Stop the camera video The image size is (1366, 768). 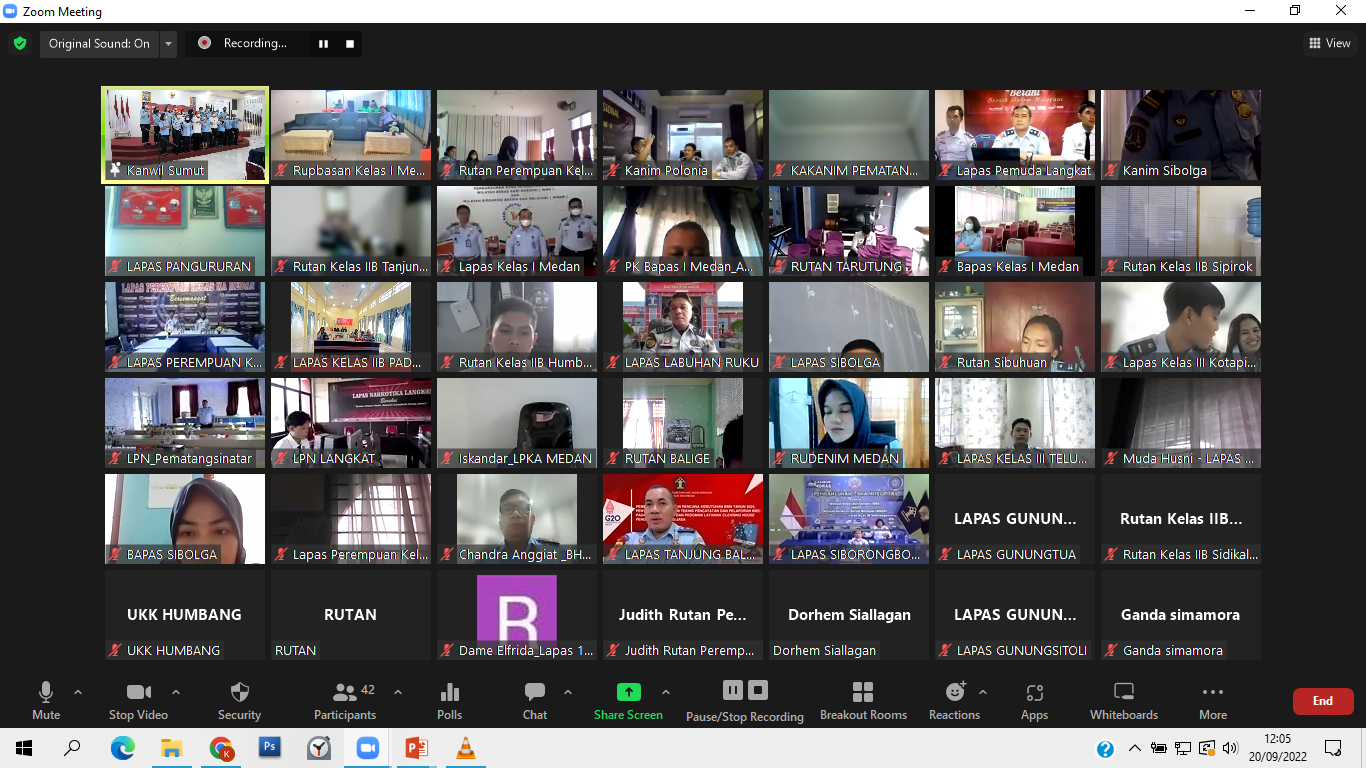(x=138, y=700)
